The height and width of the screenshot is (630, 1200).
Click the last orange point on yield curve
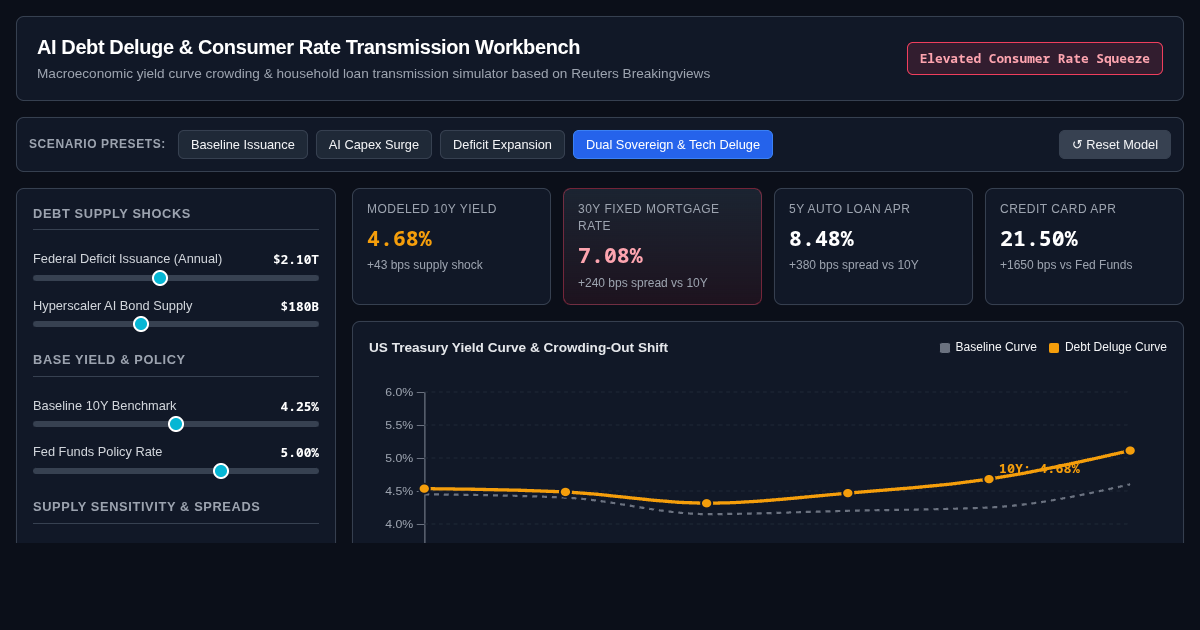[x=1130, y=451]
